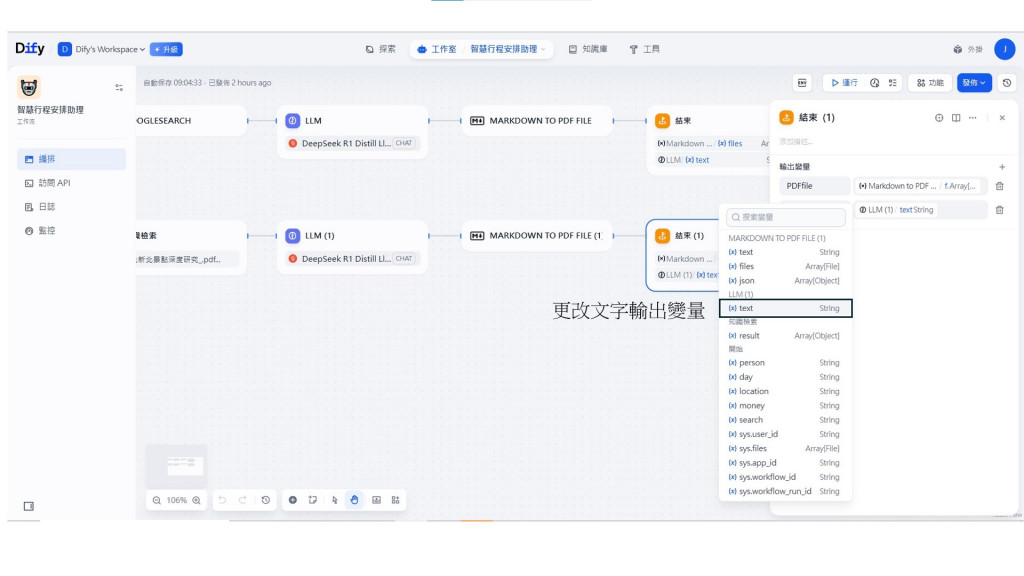This screenshot has height=576, width=1024.
Task: Click the 功能 features button
Action: tap(930, 83)
